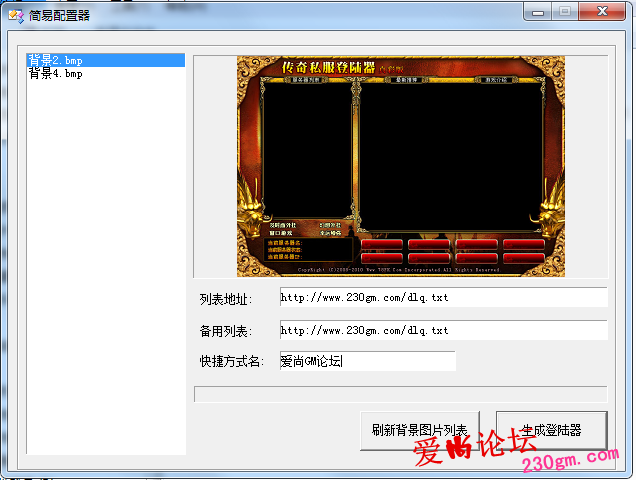Click the disabled maximize button in title bar

[x=565, y=12]
